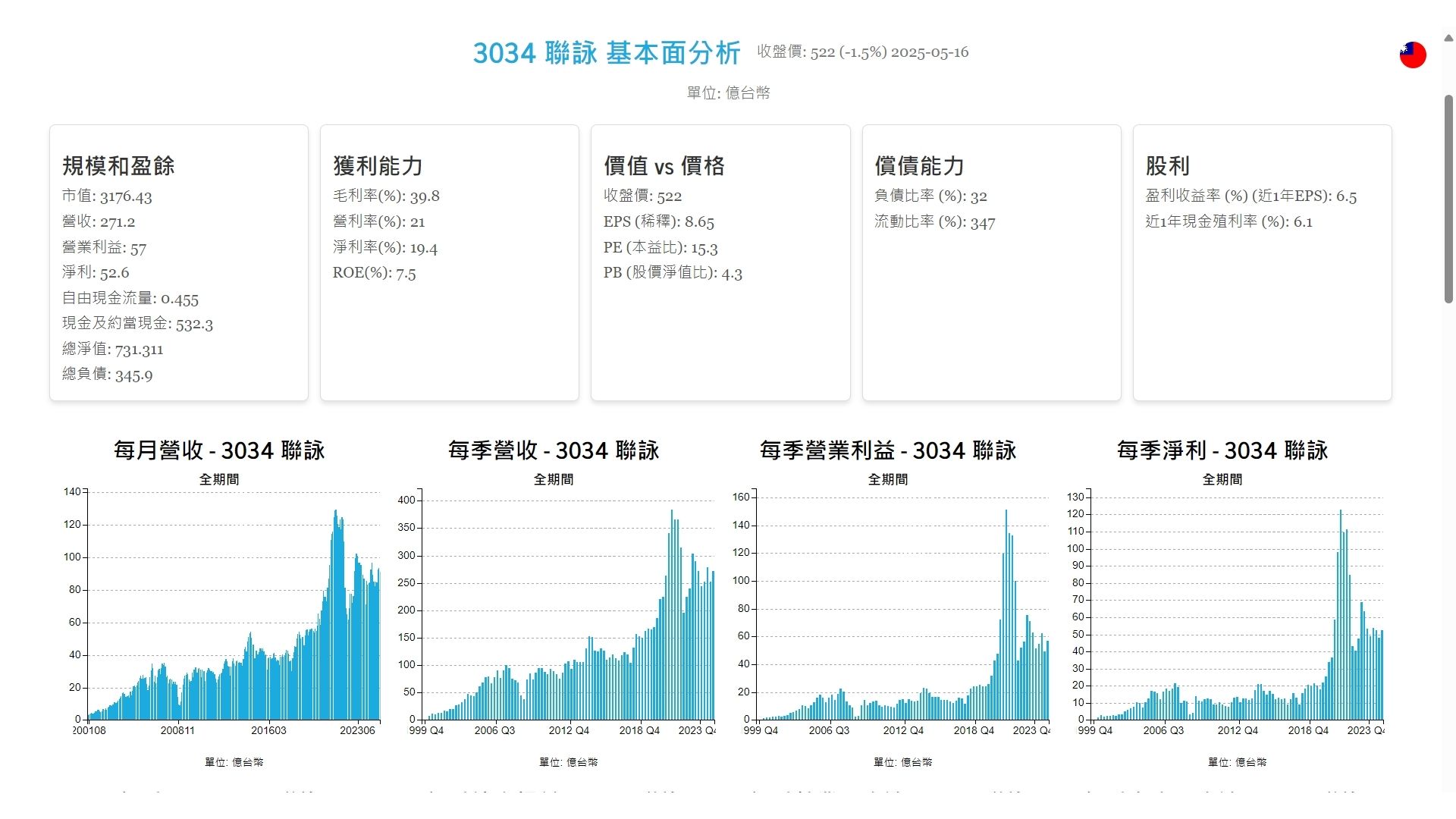
Task: Click 全期間 label under 每季營收 title
Action: point(553,479)
